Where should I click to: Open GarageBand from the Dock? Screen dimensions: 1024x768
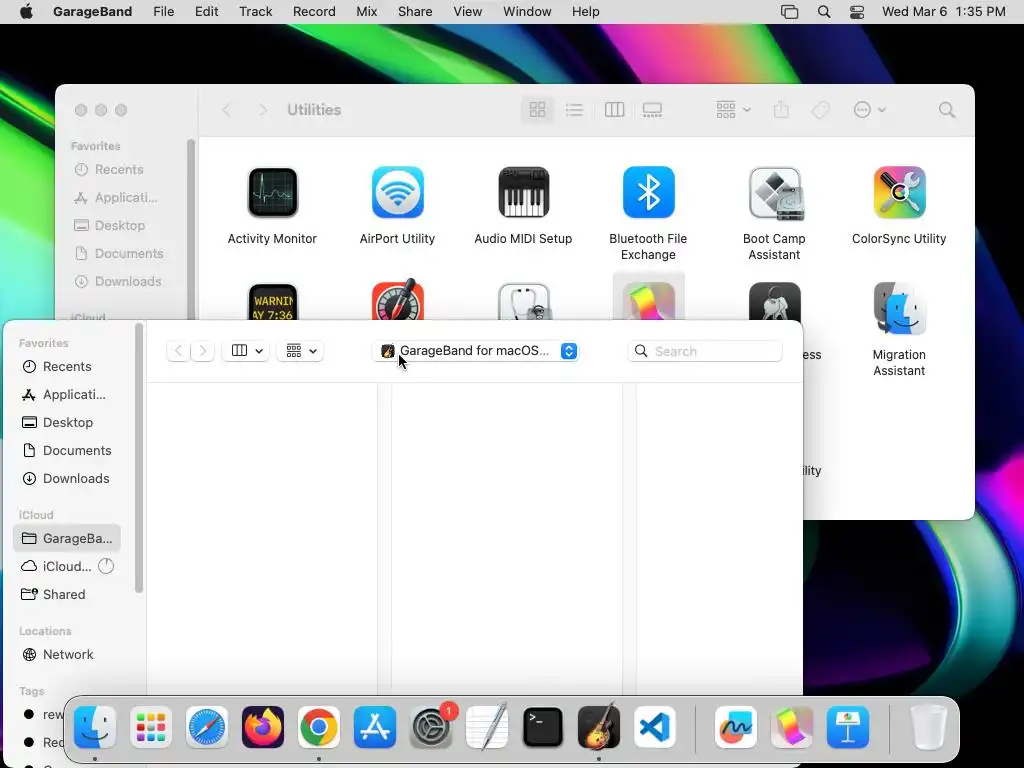(x=599, y=726)
